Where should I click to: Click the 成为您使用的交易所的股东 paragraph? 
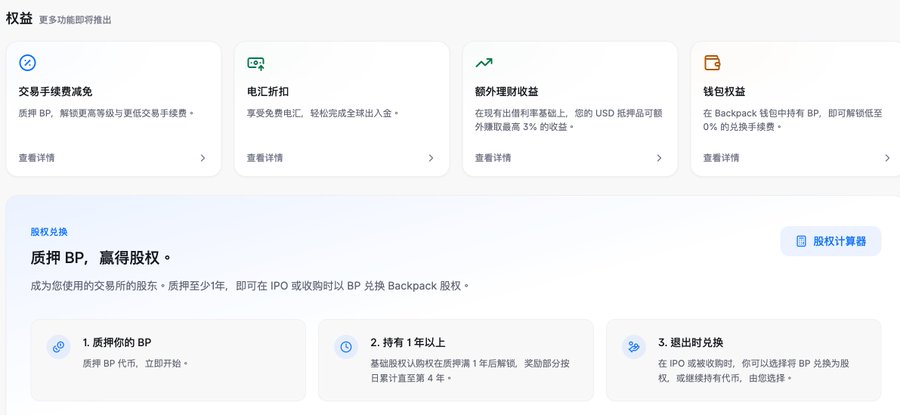250,285
